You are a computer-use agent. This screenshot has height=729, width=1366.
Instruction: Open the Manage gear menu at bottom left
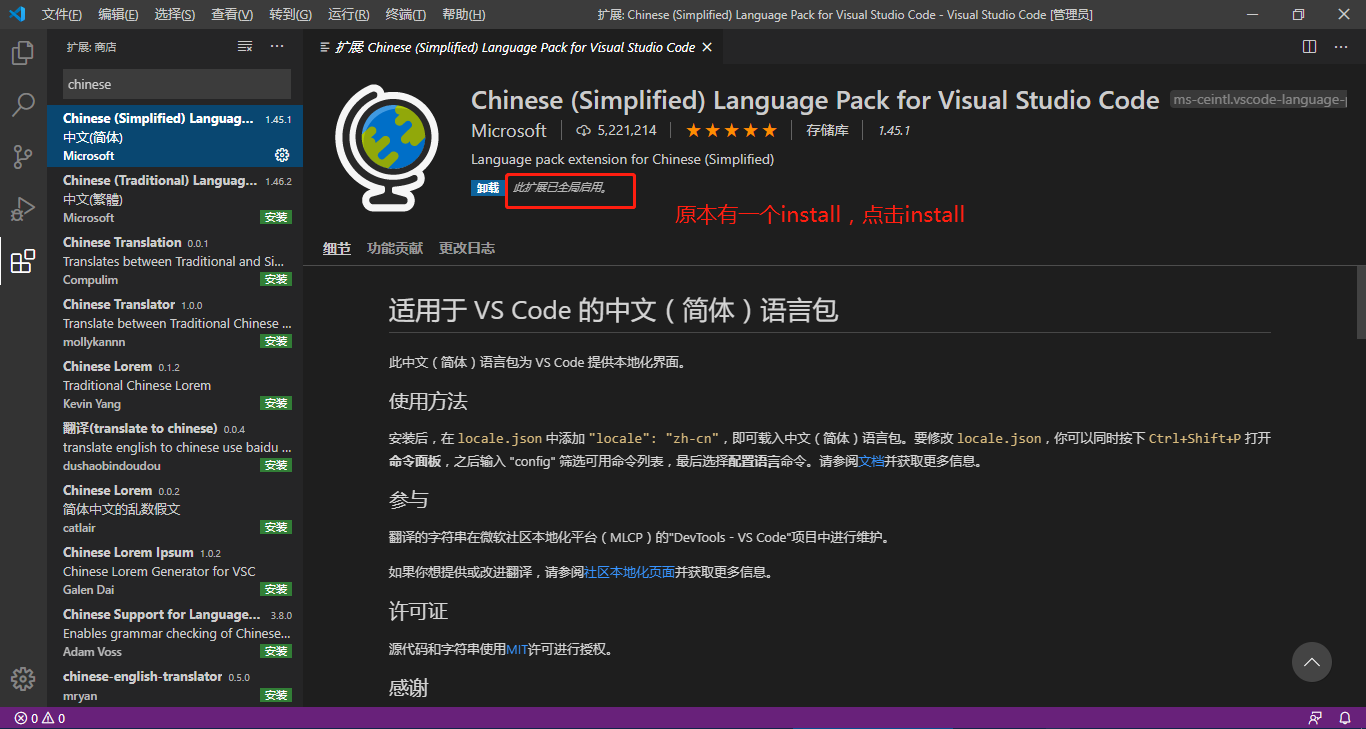[x=22, y=678]
